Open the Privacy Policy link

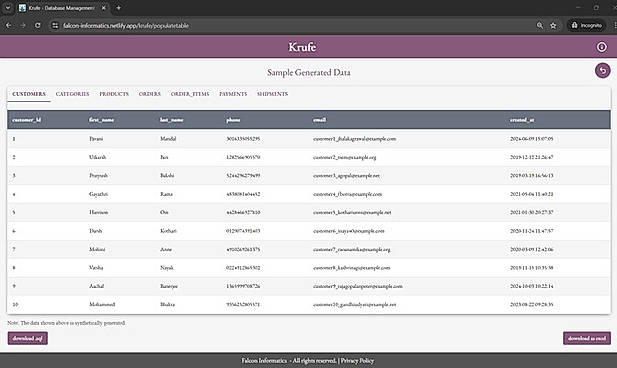(x=357, y=361)
